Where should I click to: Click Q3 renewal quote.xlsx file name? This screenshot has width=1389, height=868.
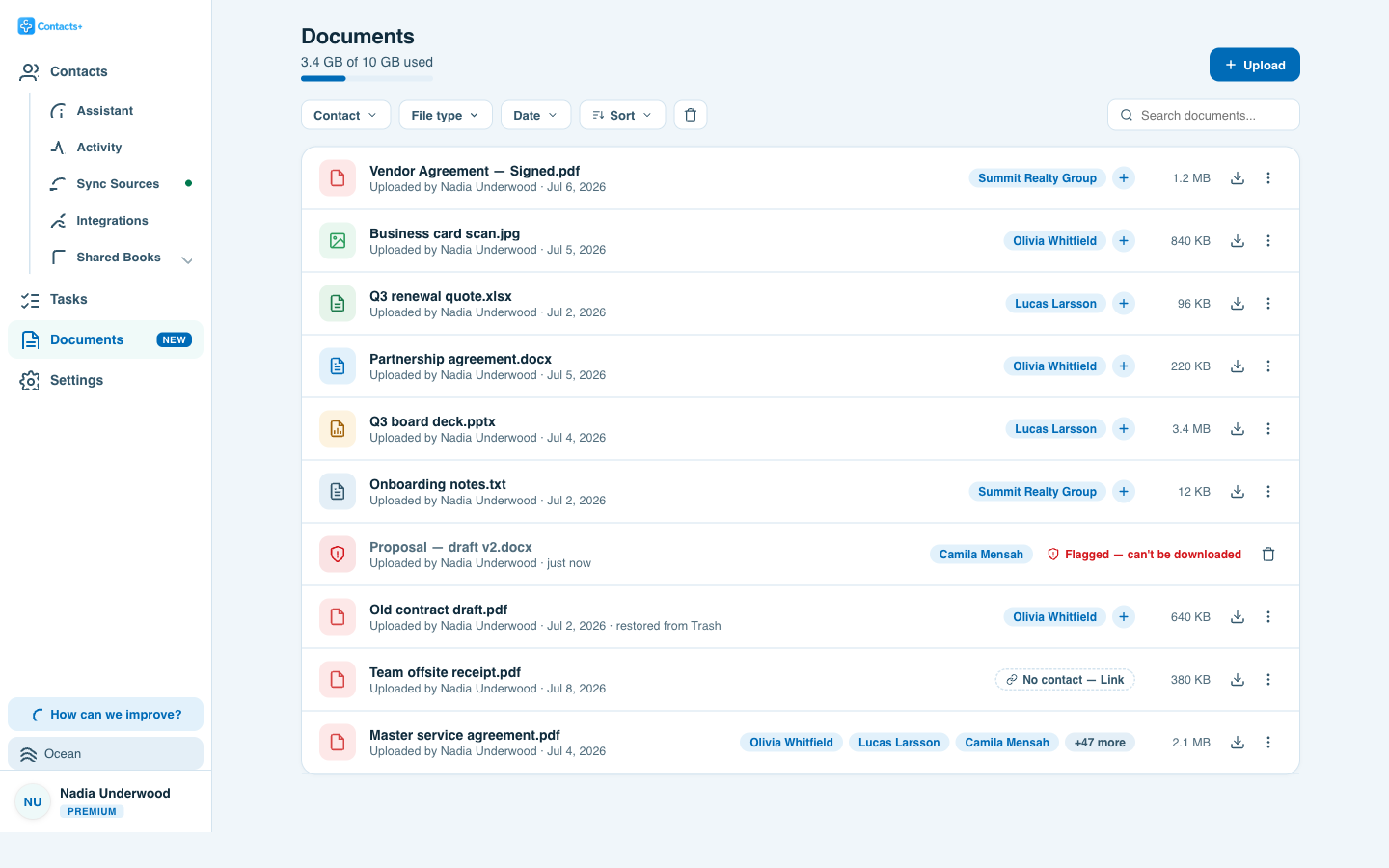(x=441, y=296)
